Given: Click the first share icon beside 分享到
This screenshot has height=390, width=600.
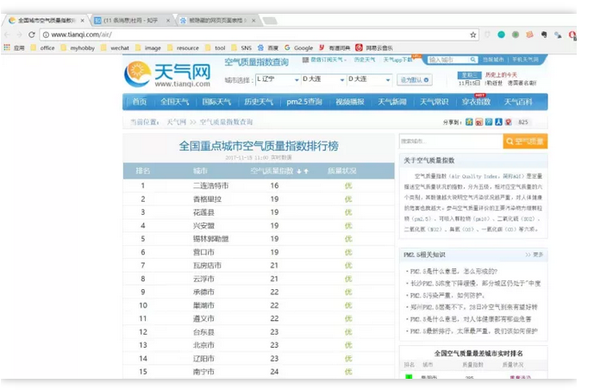Looking at the screenshot, I should [469, 122].
